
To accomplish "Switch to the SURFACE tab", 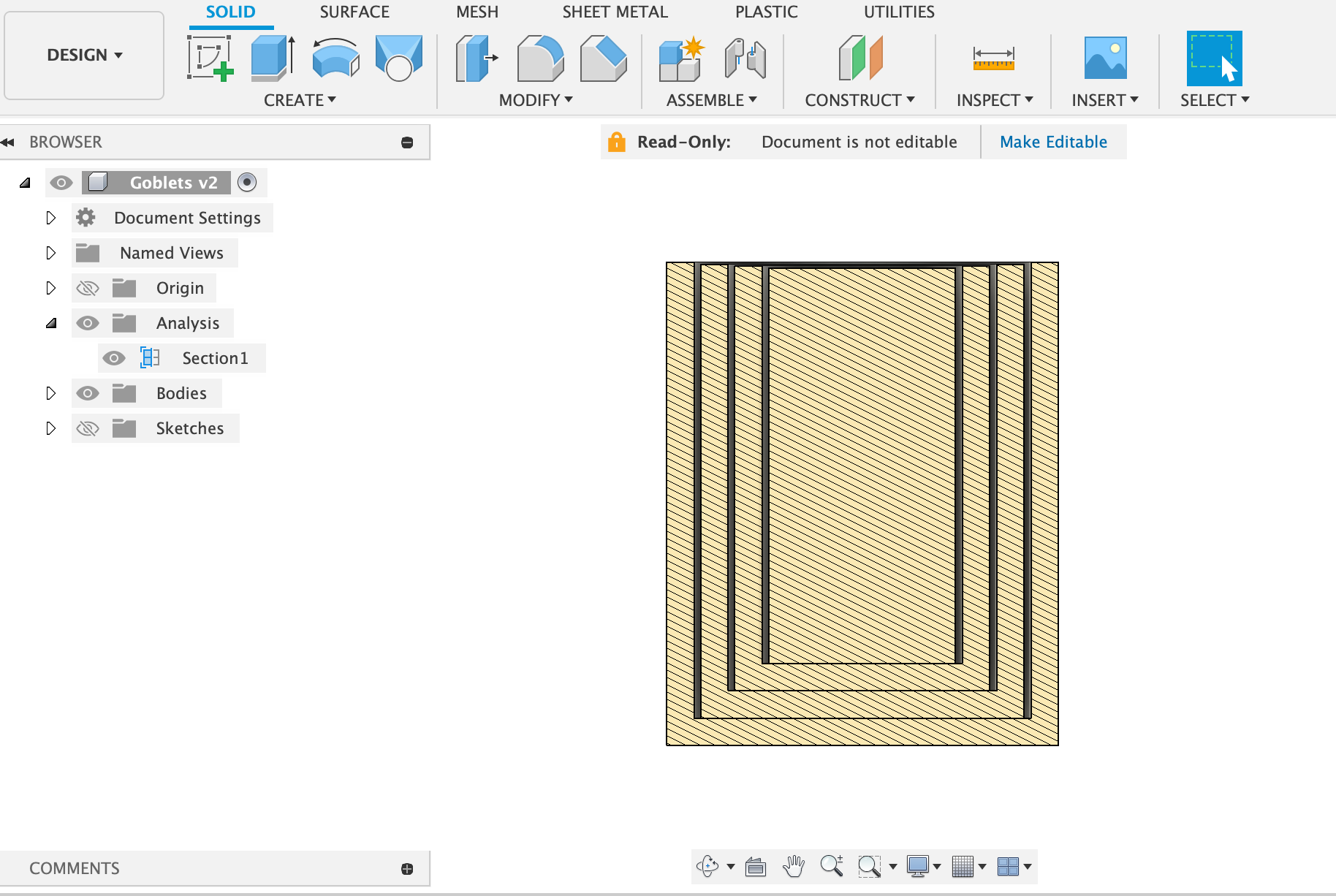I will [354, 12].
